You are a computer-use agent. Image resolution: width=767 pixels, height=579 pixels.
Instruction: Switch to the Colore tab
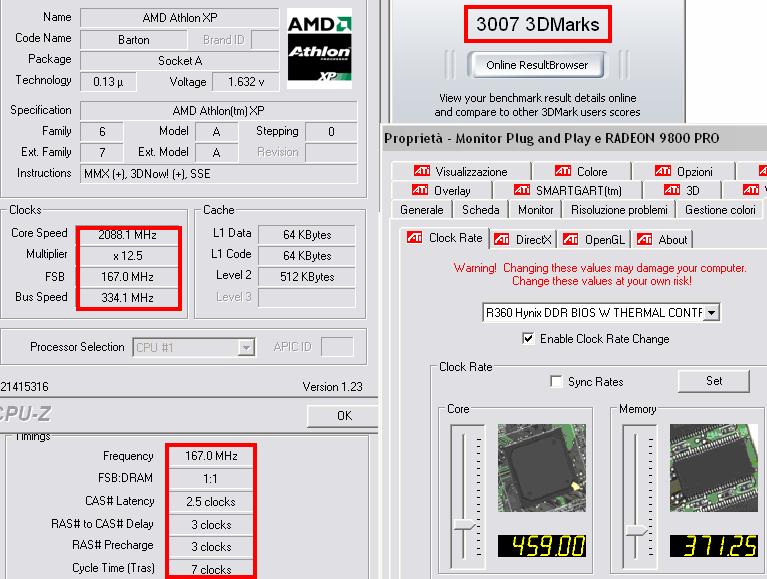tap(582, 172)
